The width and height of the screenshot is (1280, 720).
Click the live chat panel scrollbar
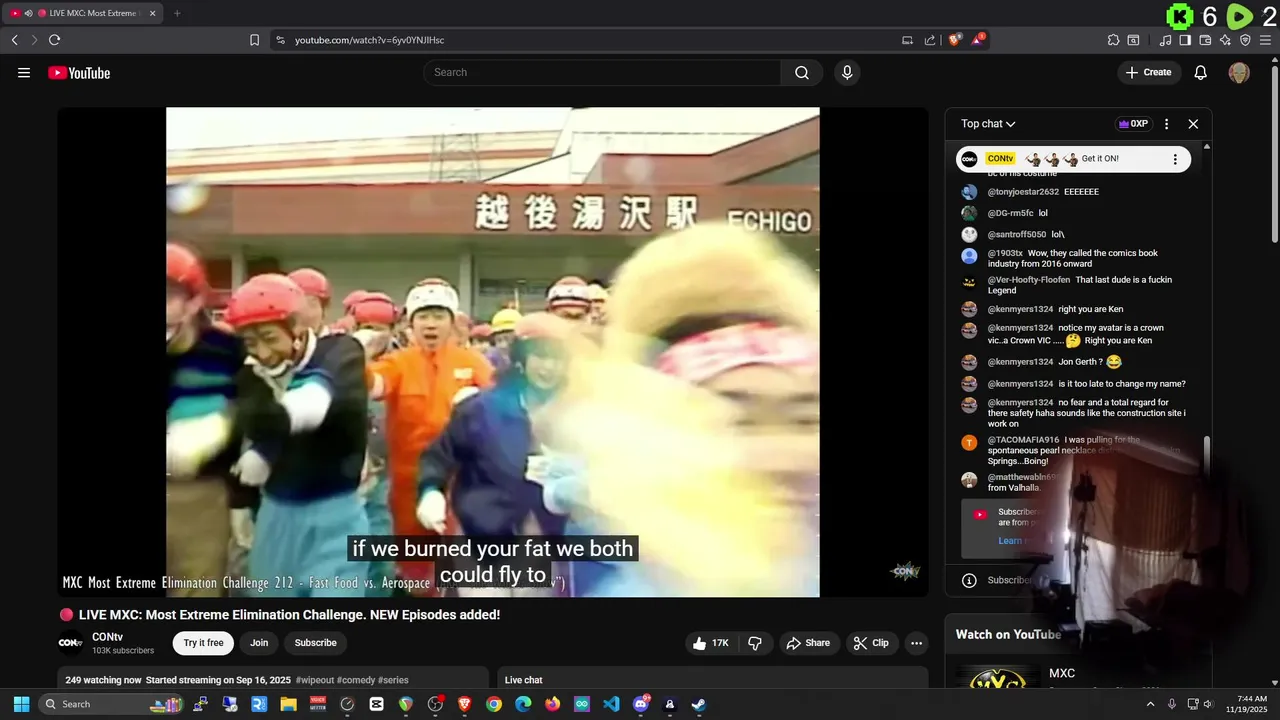pyautogui.click(x=1206, y=455)
